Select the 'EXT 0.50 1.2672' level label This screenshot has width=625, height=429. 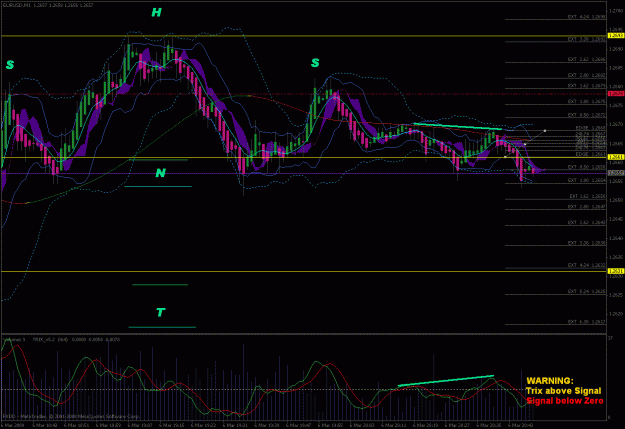pyautogui.click(x=586, y=115)
